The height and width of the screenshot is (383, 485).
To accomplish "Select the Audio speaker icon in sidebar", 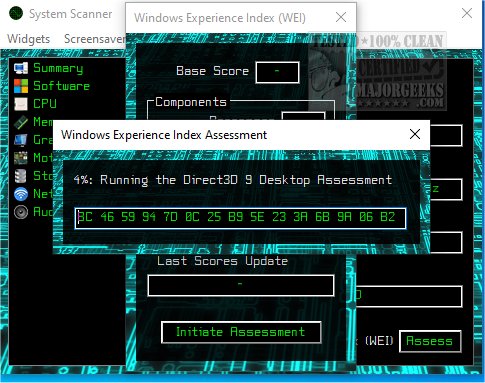I will pyautogui.click(x=21, y=212).
